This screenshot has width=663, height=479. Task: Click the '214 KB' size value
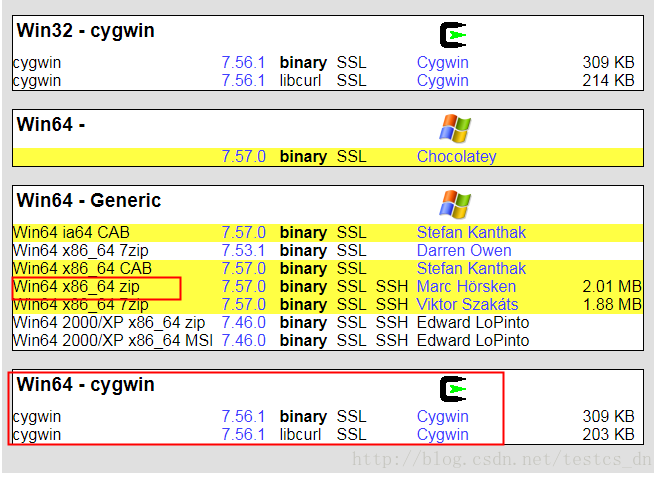[x=608, y=80]
